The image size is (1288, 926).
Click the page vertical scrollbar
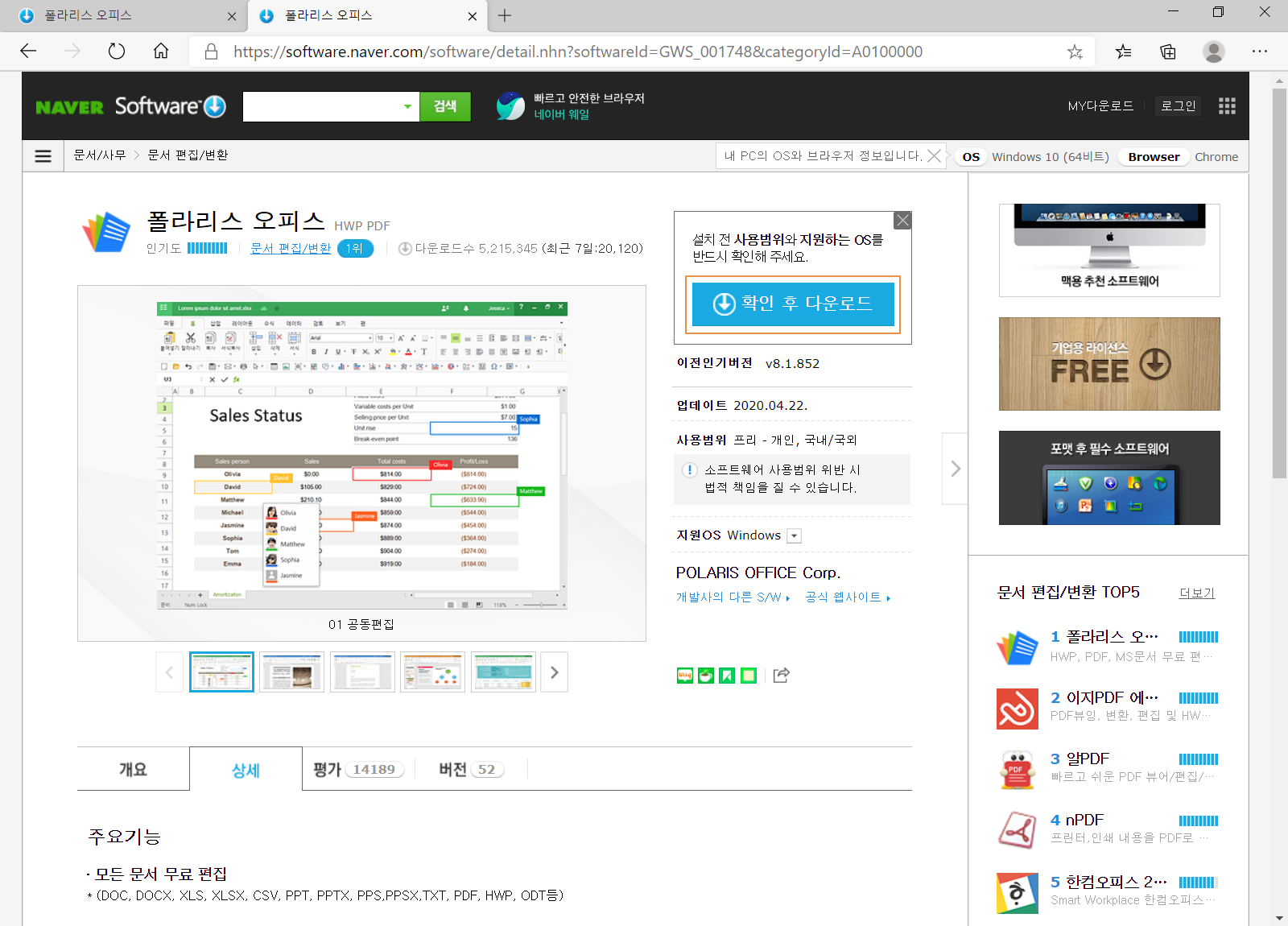click(1279, 283)
